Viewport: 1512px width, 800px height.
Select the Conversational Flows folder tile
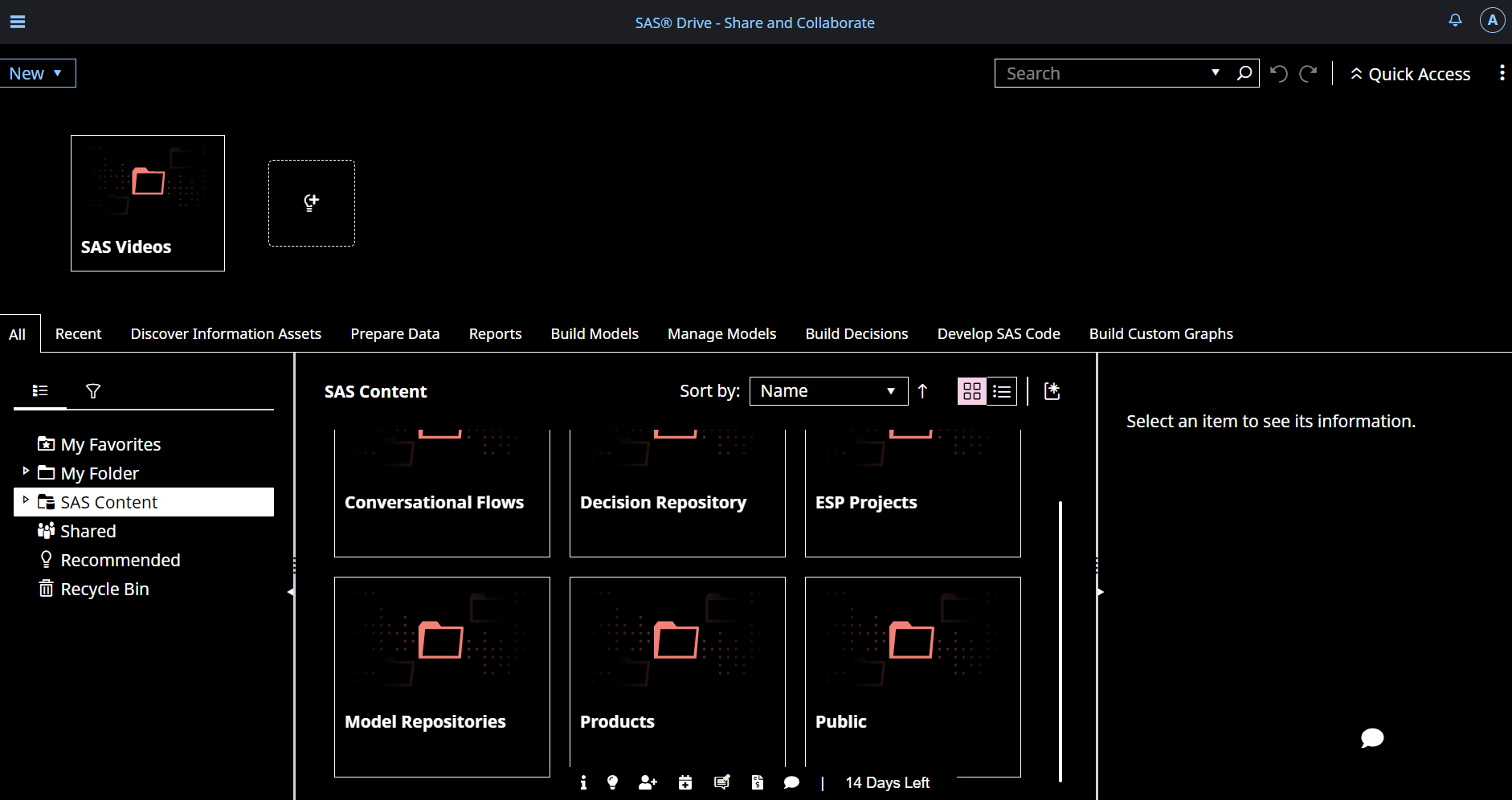click(x=442, y=493)
